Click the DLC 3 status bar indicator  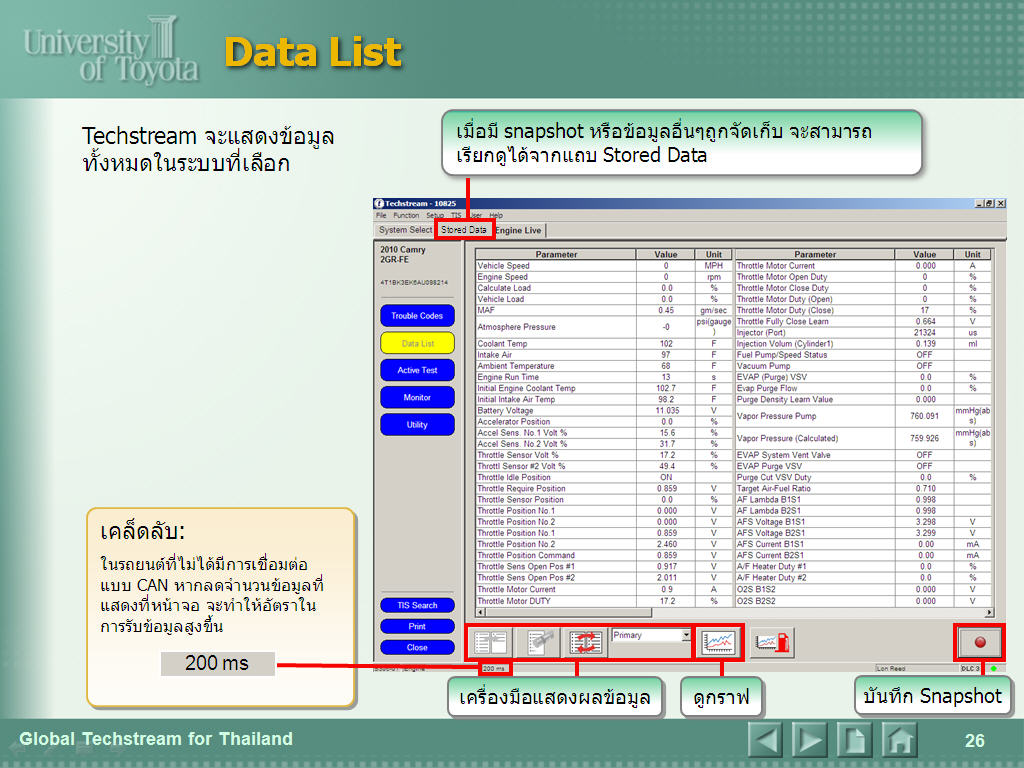point(970,668)
